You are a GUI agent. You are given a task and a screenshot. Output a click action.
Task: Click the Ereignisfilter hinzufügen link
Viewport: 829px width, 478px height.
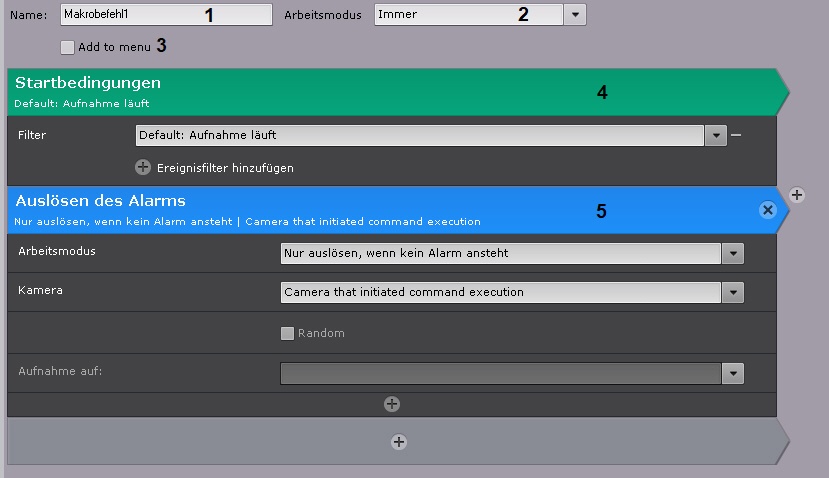225,168
